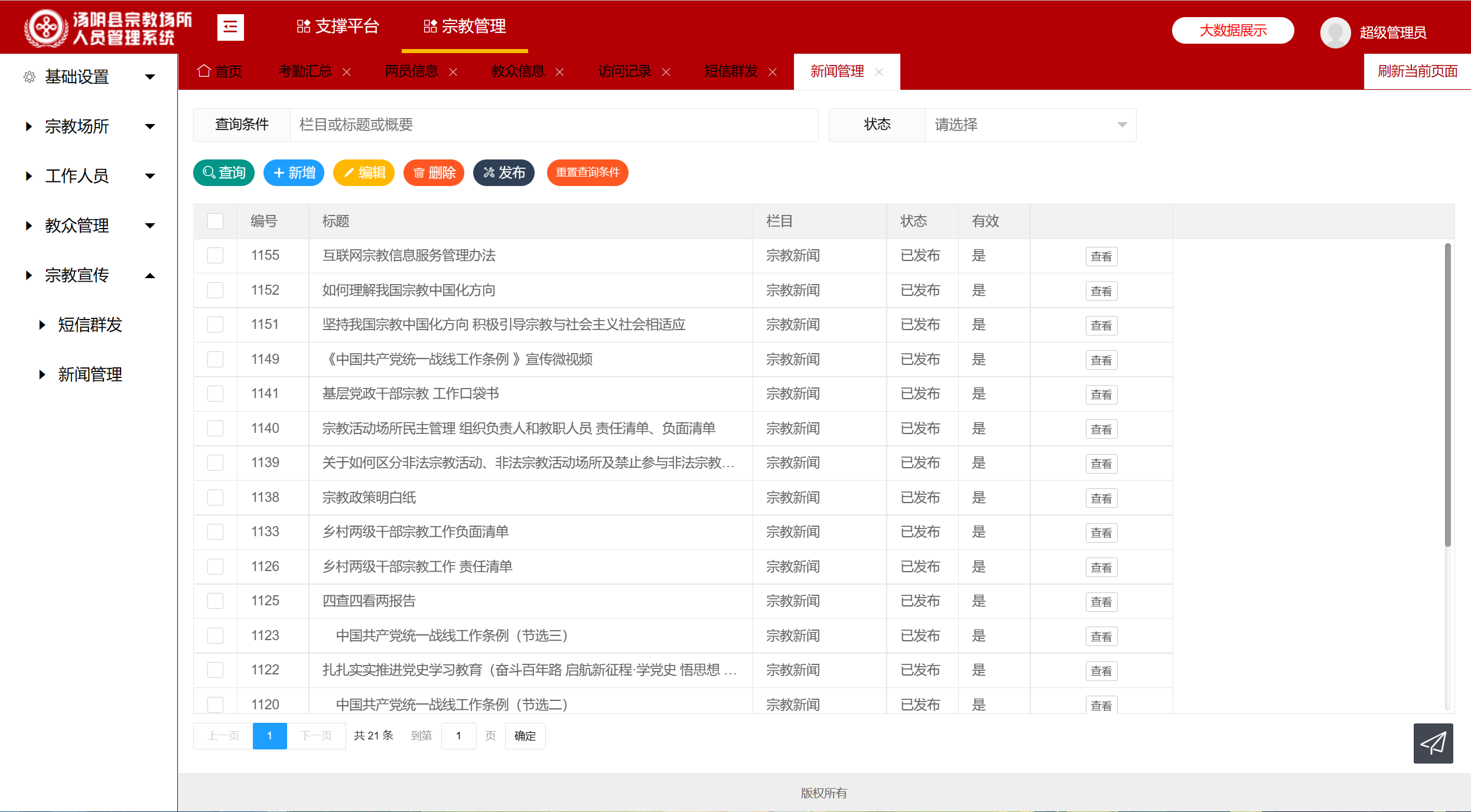Check the row 1151 checkbox
This screenshot has width=1471, height=812.
coord(215,325)
